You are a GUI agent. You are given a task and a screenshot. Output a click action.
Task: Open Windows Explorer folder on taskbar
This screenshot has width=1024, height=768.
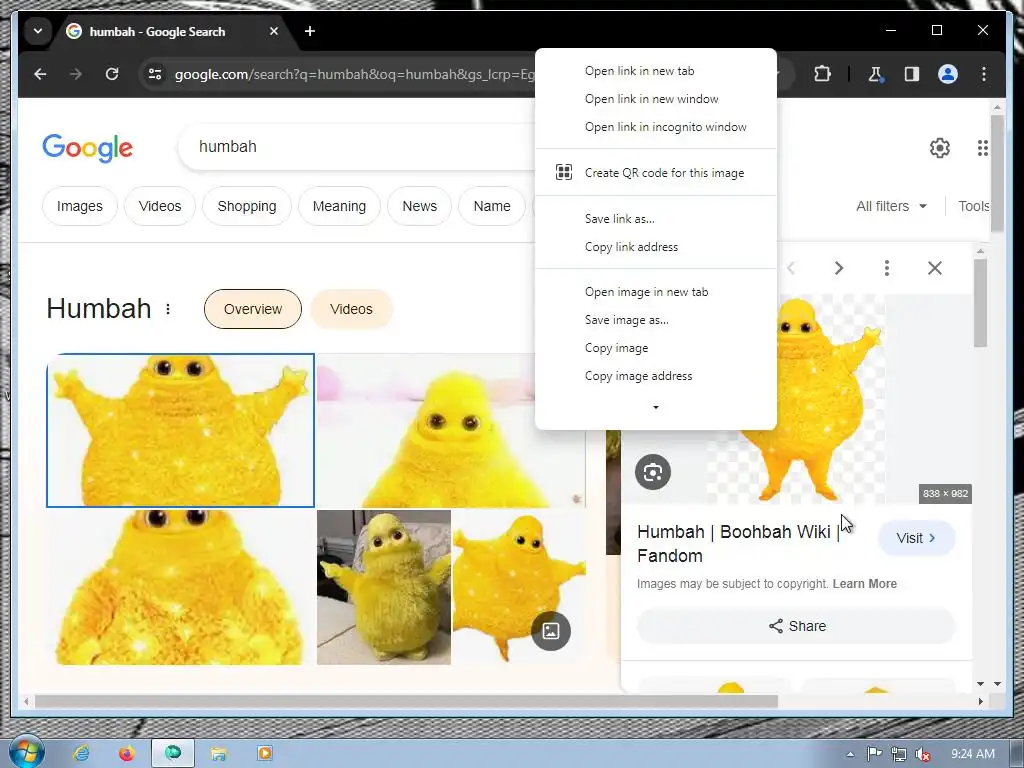point(219,754)
